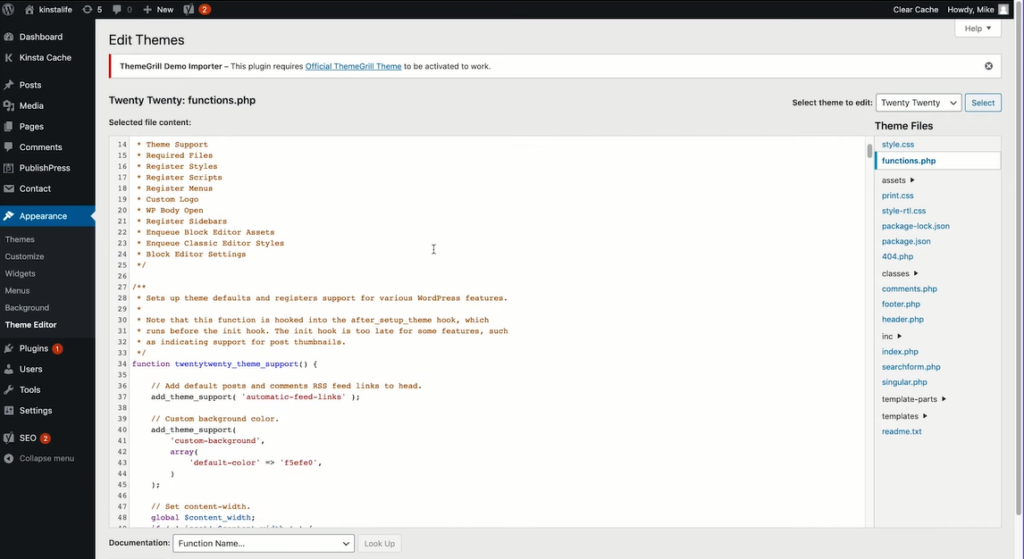Open the Function Name documentation dropdown
Viewport: 1024px width, 559px height.
(263, 543)
